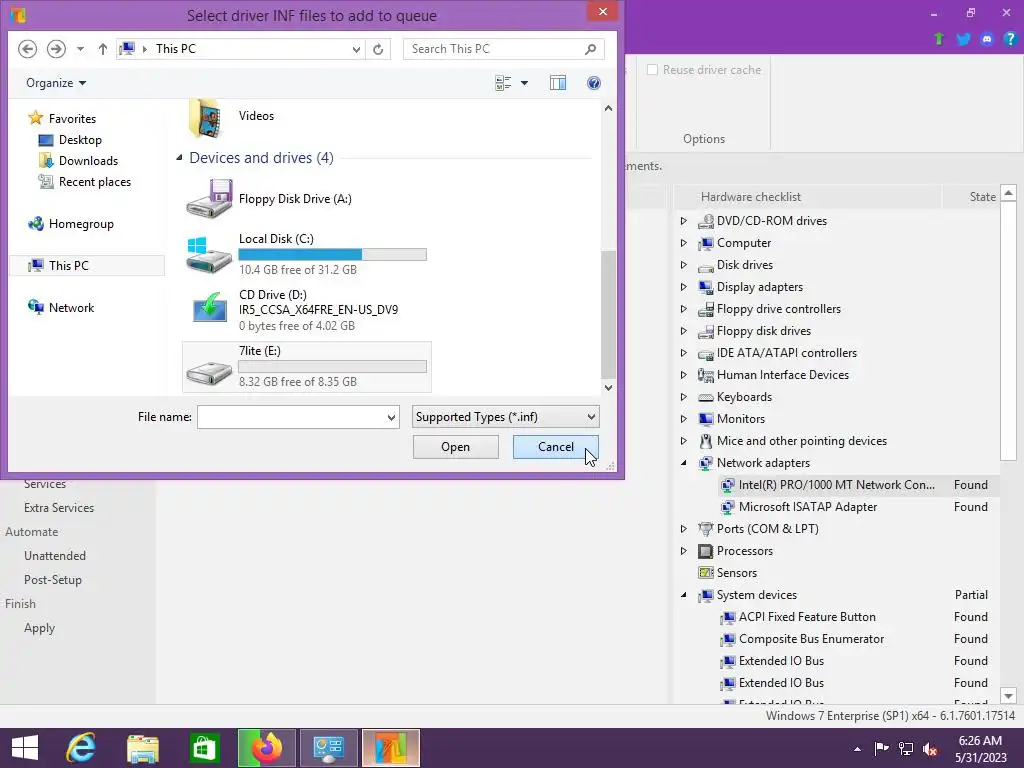Click the taskbar clock showing 6:26 AM
Image resolution: width=1024 pixels, height=768 pixels.
point(980,748)
